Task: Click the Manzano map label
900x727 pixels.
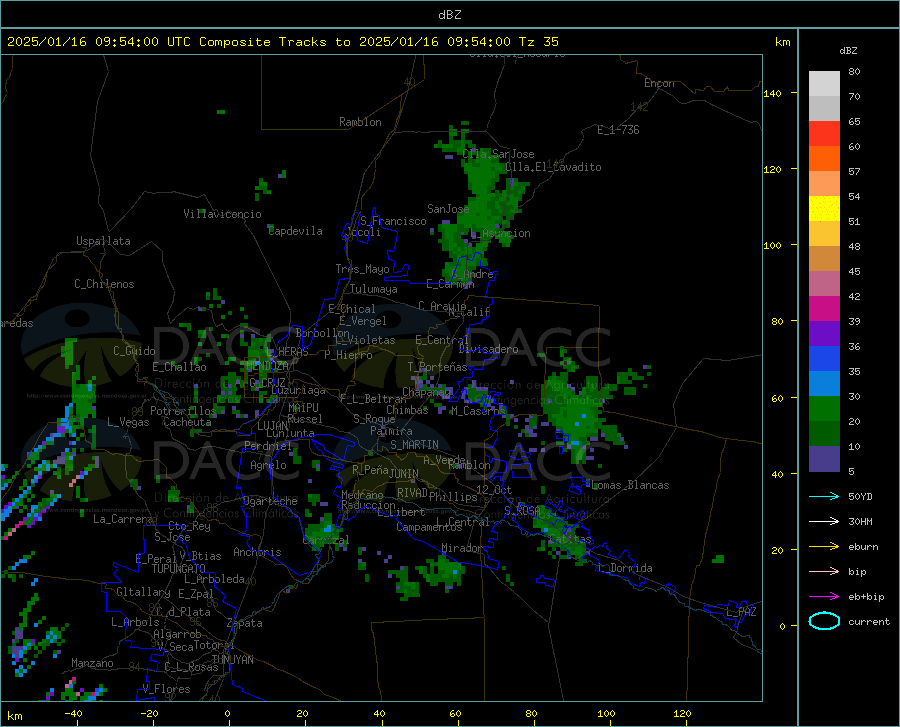Action: pyautogui.click(x=92, y=663)
